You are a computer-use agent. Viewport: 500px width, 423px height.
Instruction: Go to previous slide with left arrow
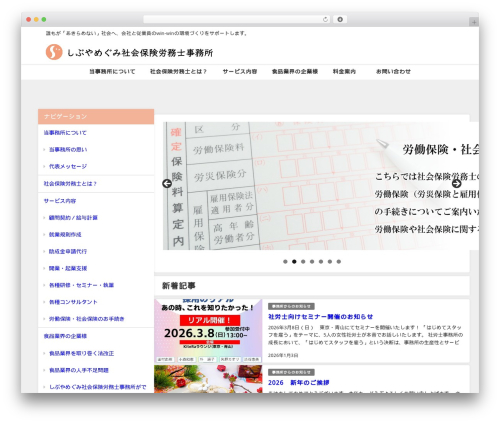click(167, 183)
